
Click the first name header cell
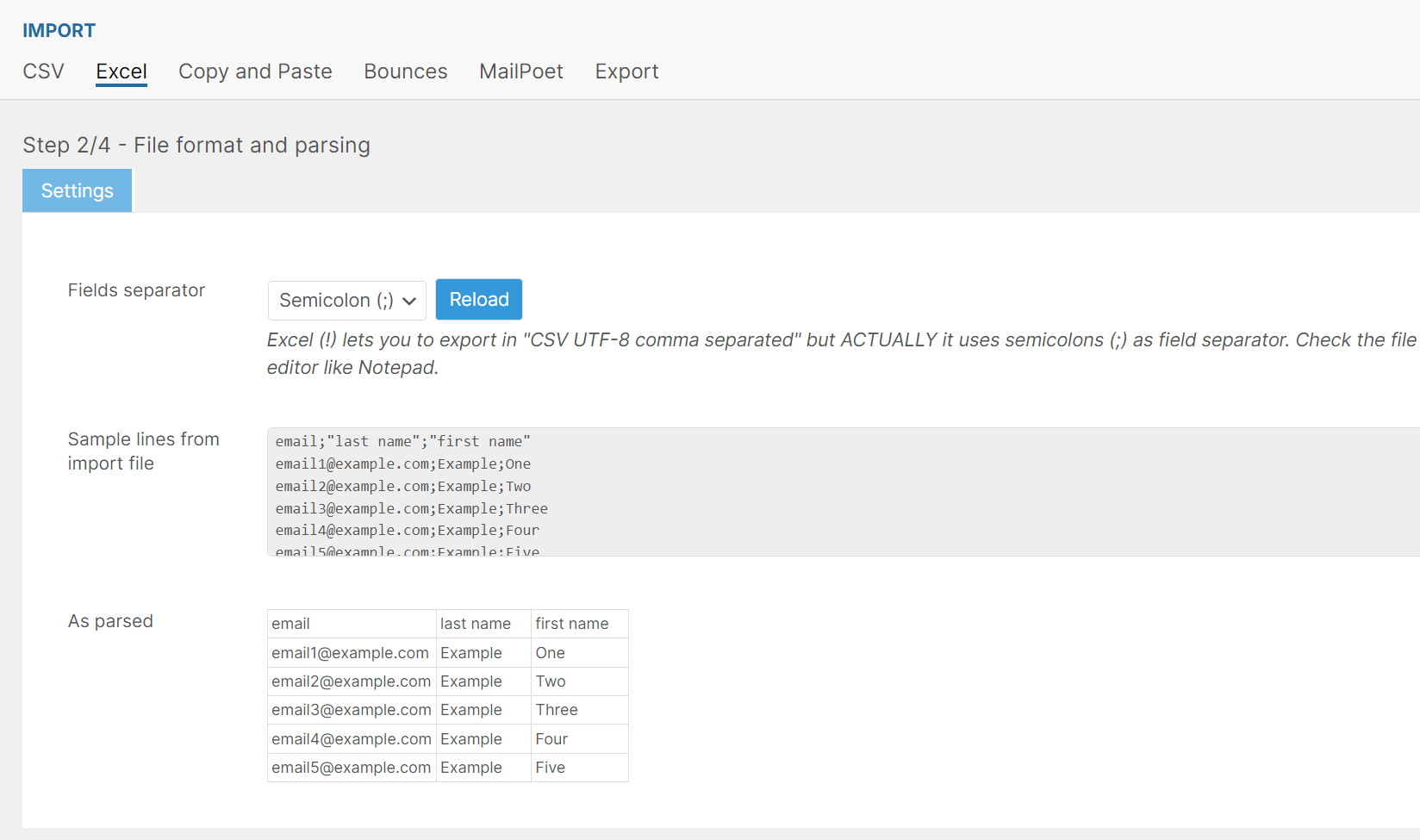tap(579, 623)
